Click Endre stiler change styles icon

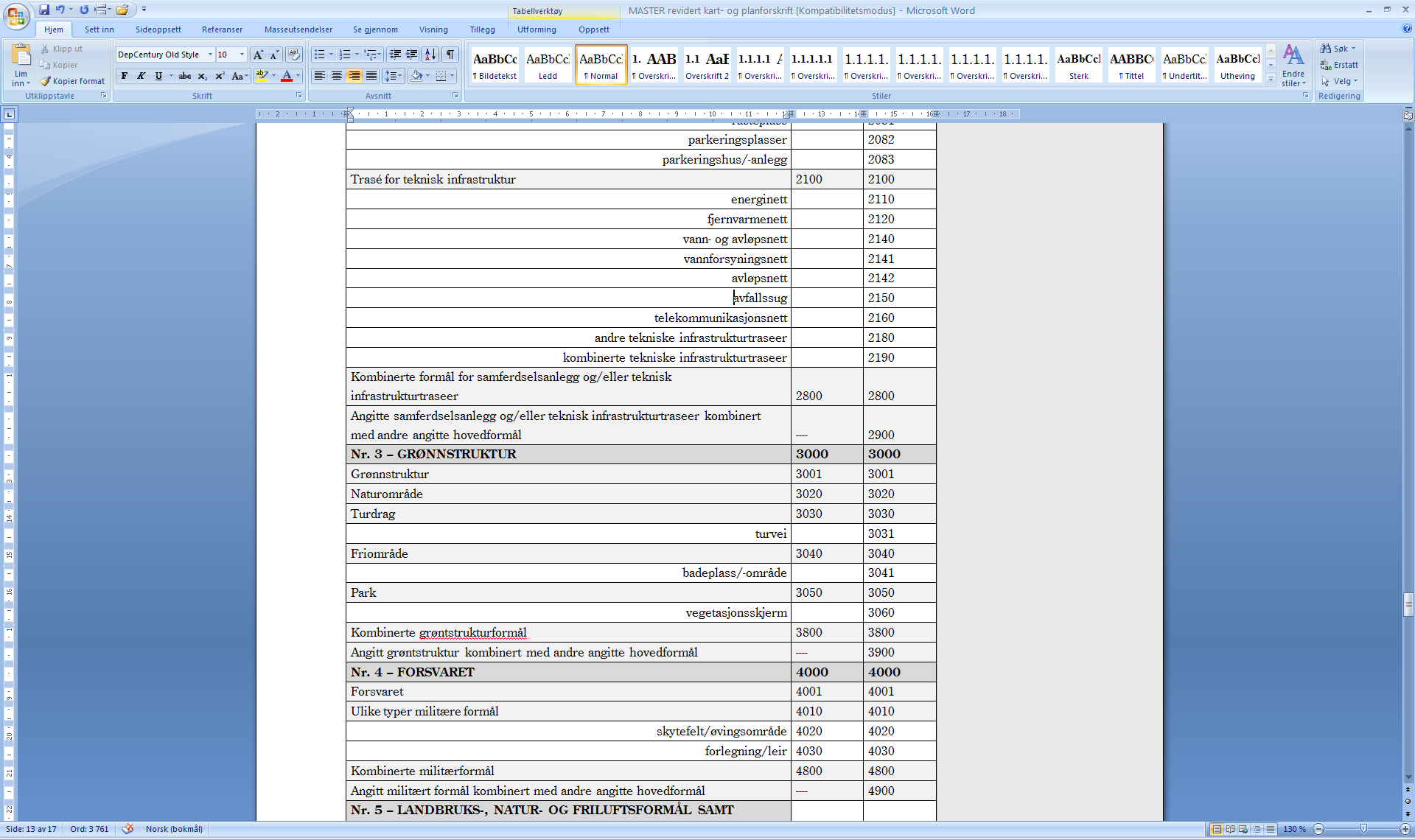coord(1293,65)
